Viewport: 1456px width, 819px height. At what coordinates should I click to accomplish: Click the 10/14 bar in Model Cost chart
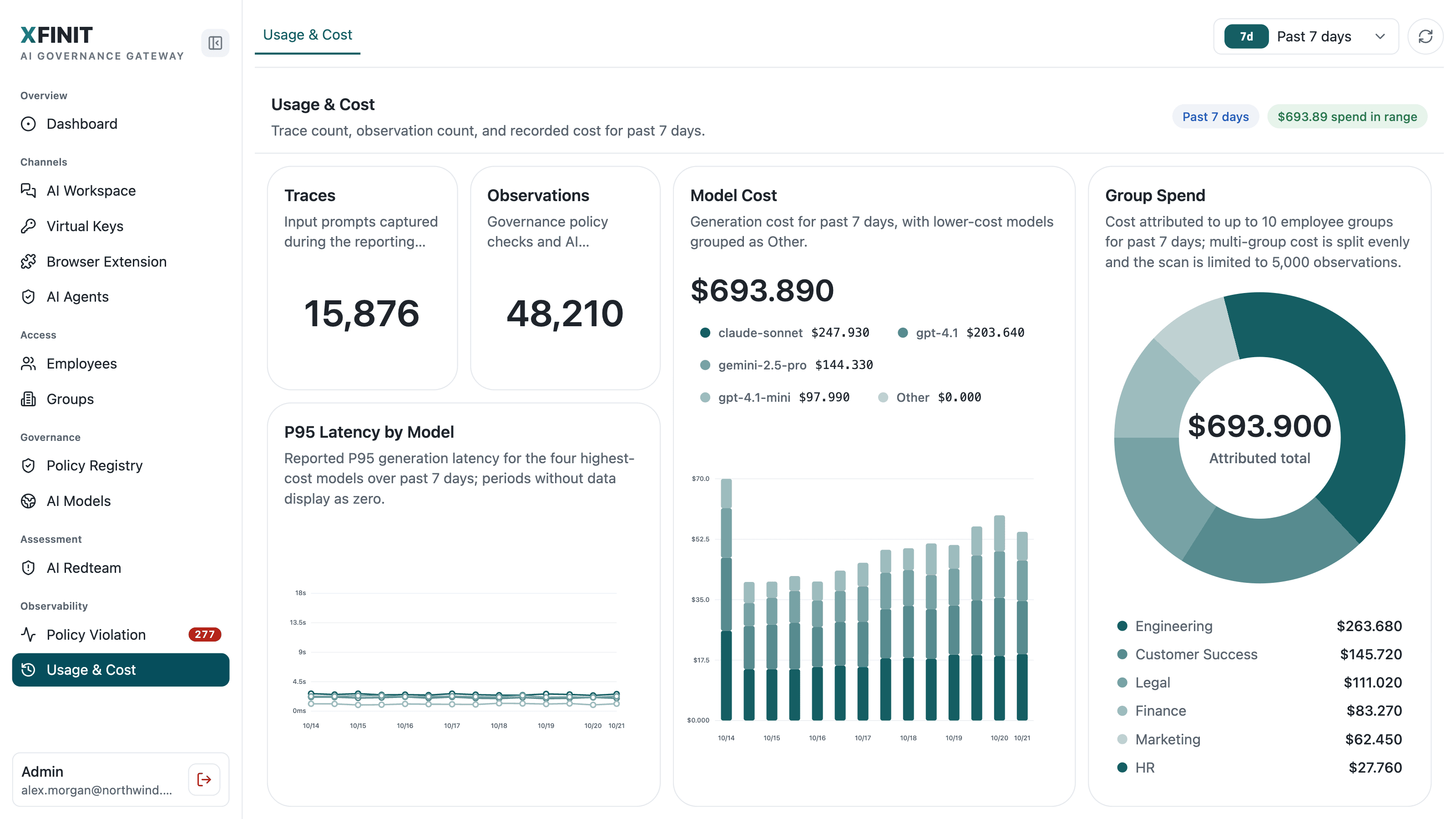tap(726, 599)
